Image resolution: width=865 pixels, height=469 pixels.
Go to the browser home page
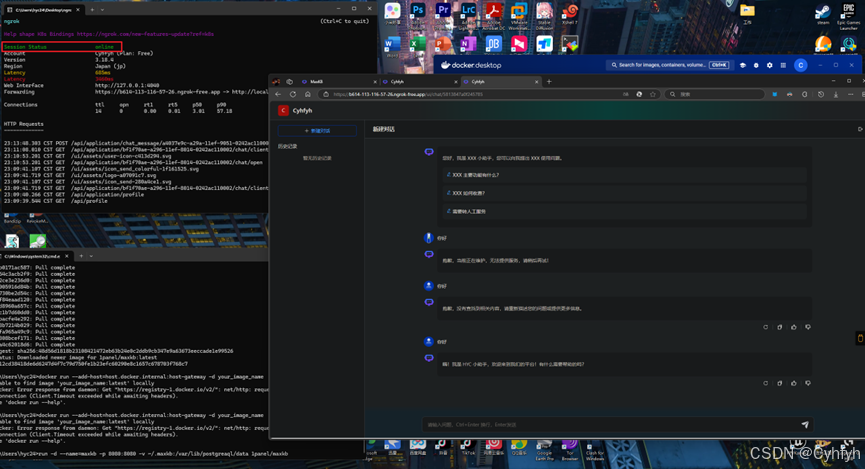[x=308, y=94]
